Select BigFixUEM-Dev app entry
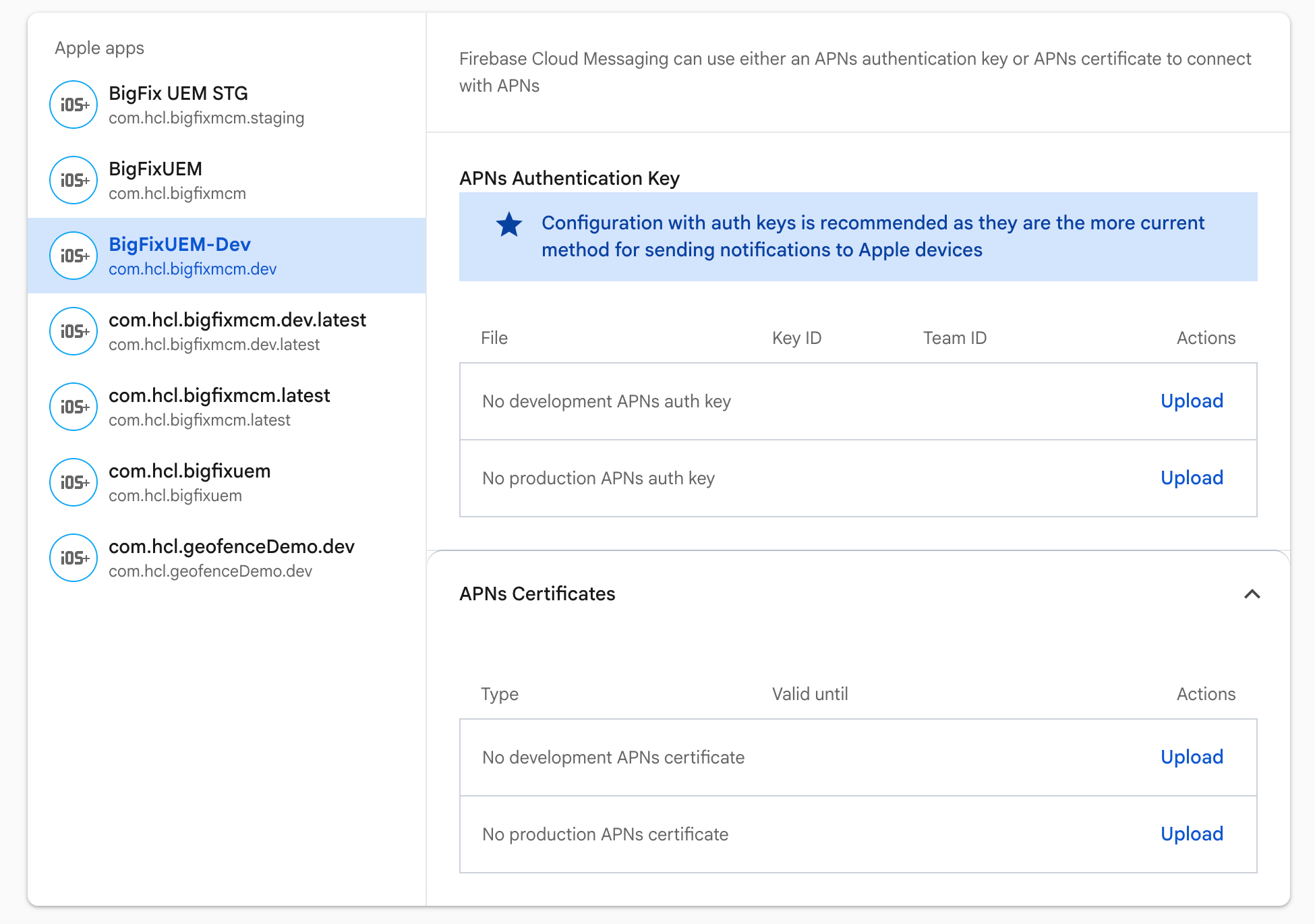This screenshot has height=924, width=1315. pyautogui.click(x=227, y=256)
